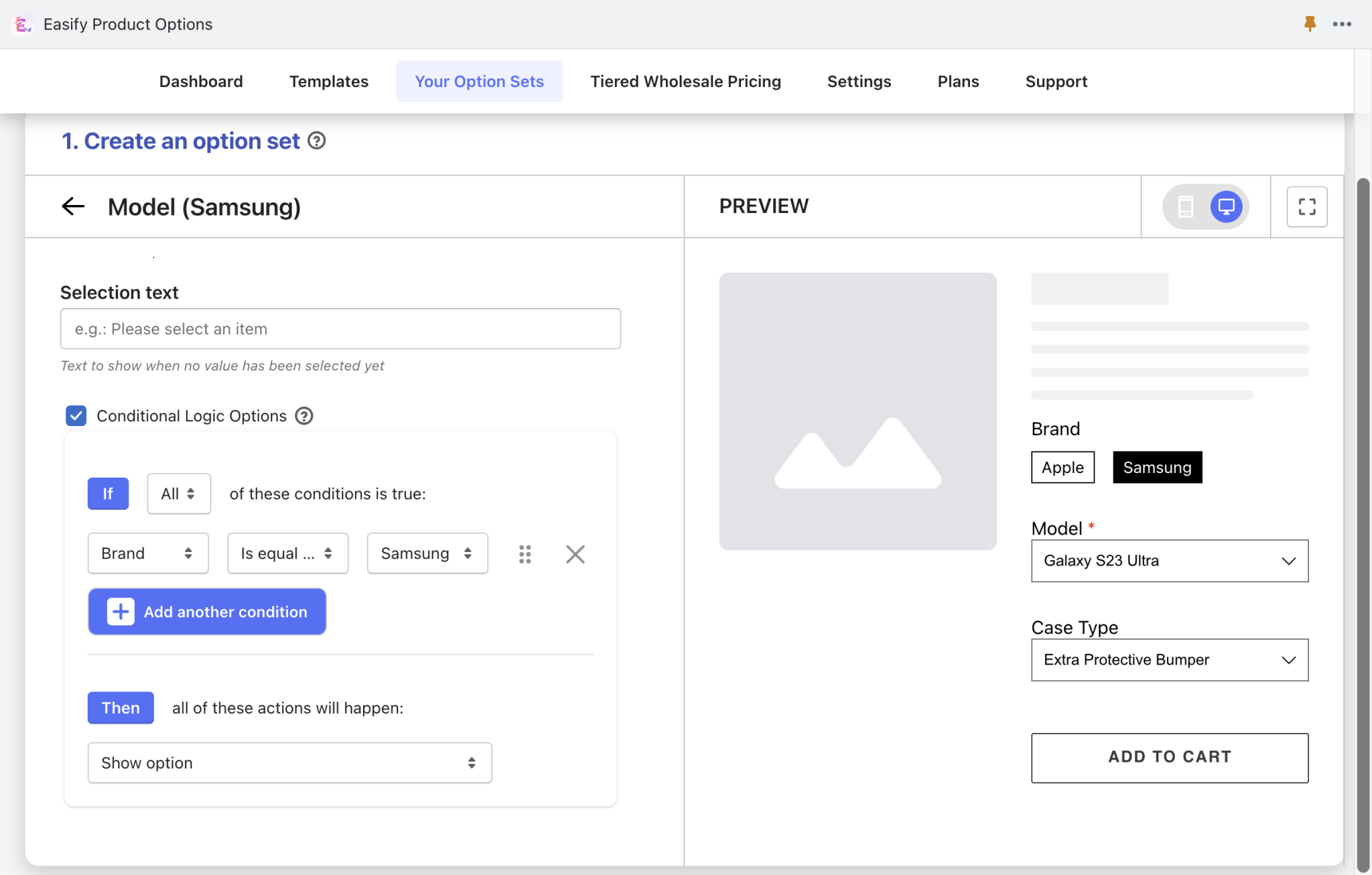This screenshot has width=1372, height=875.
Task: Open the Tiered Wholesale Pricing tab
Action: (x=685, y=82)
